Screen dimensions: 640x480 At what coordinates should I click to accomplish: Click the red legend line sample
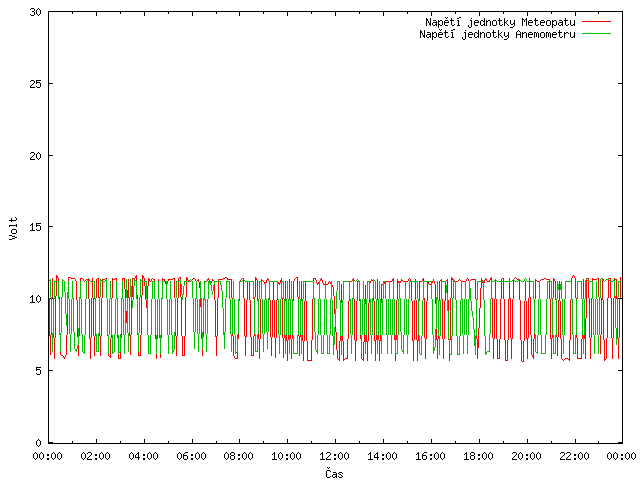click(596, 22)
